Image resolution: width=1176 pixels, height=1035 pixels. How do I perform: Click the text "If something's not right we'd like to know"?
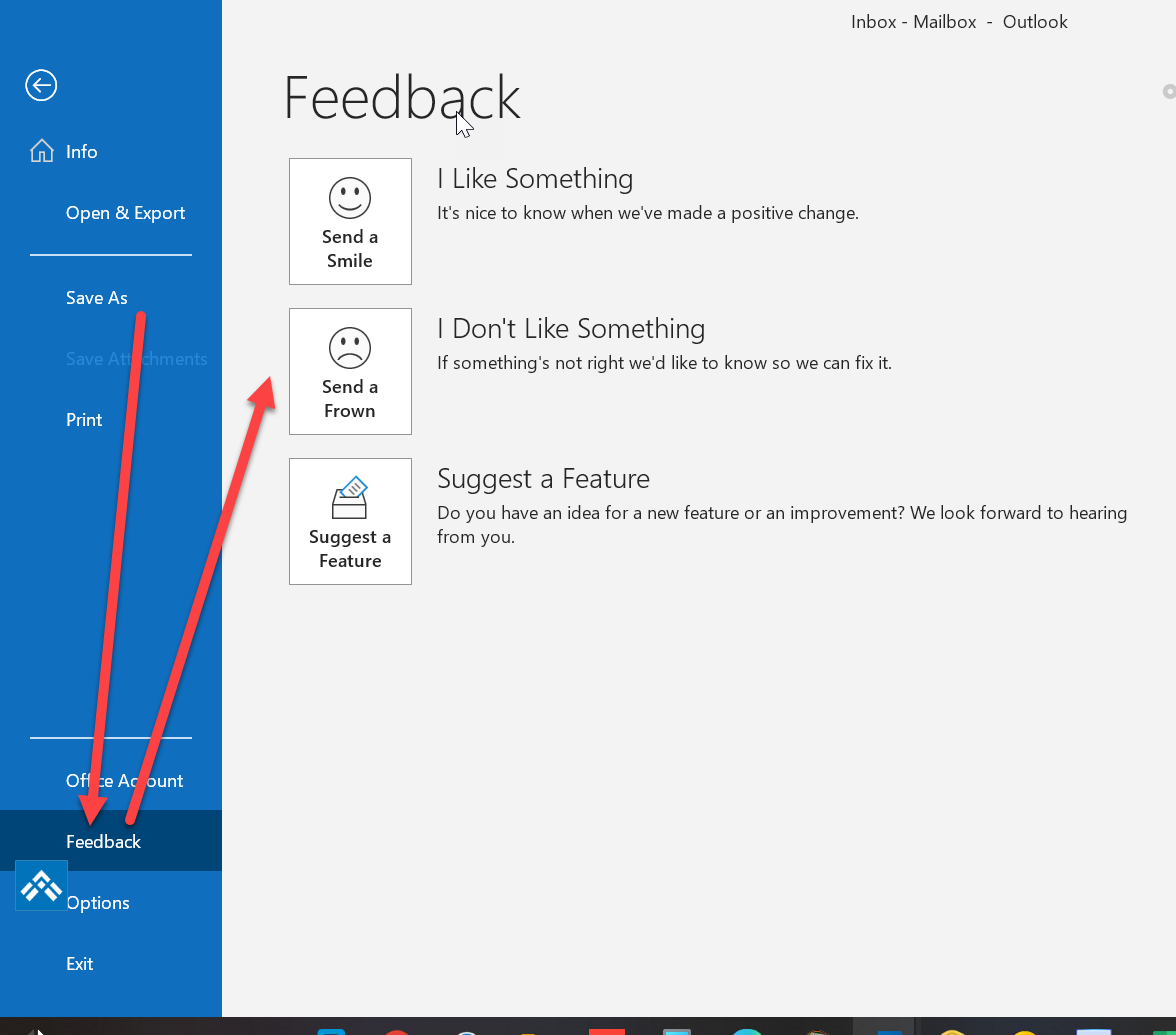coord(602,363)
